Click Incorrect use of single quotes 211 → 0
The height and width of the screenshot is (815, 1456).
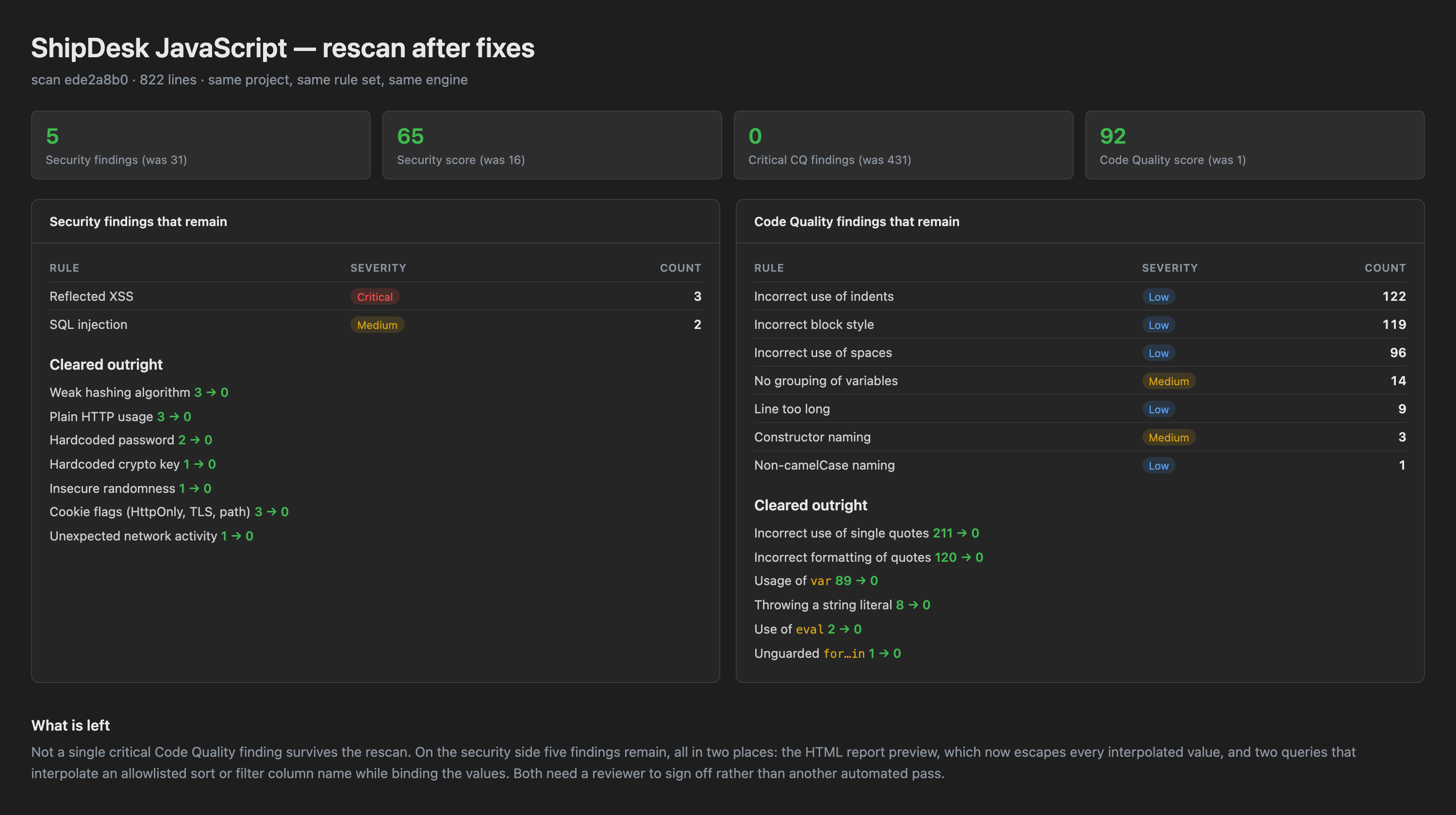[866, 533]
